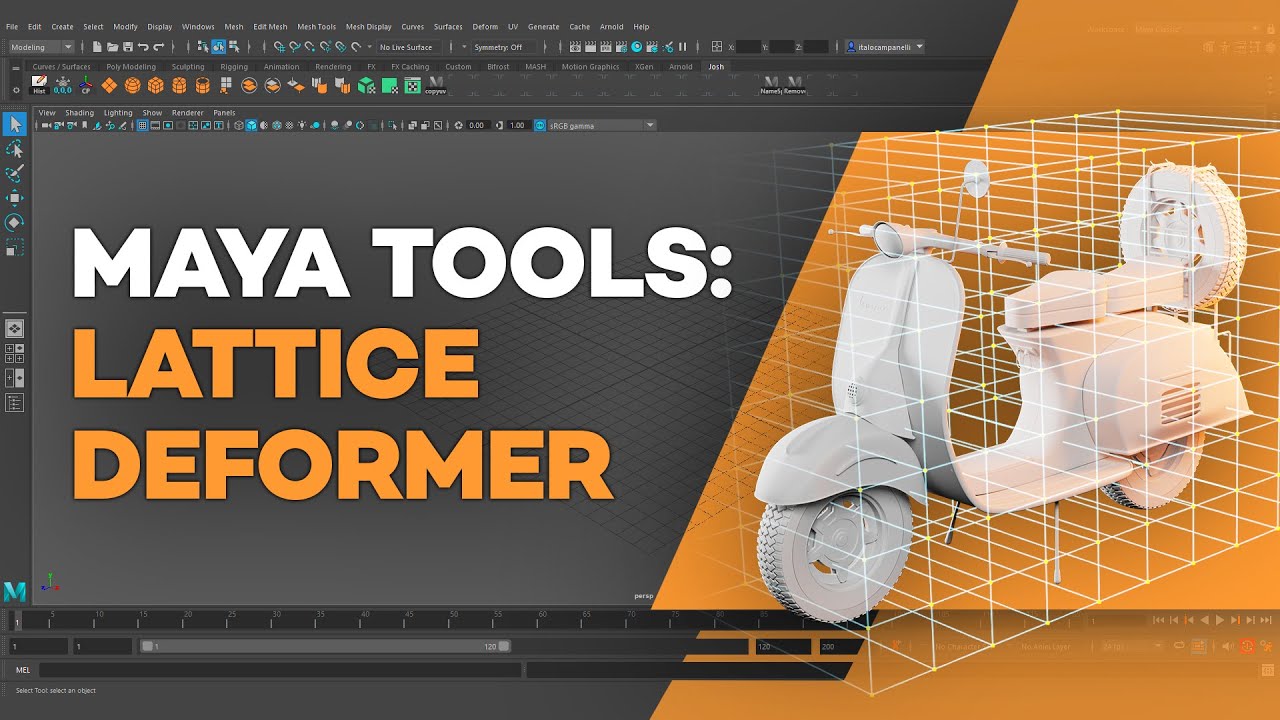This screenshot has width=1280, height=720.
Task: Toggle sRGB color management button
Action: tap(540, 125)
